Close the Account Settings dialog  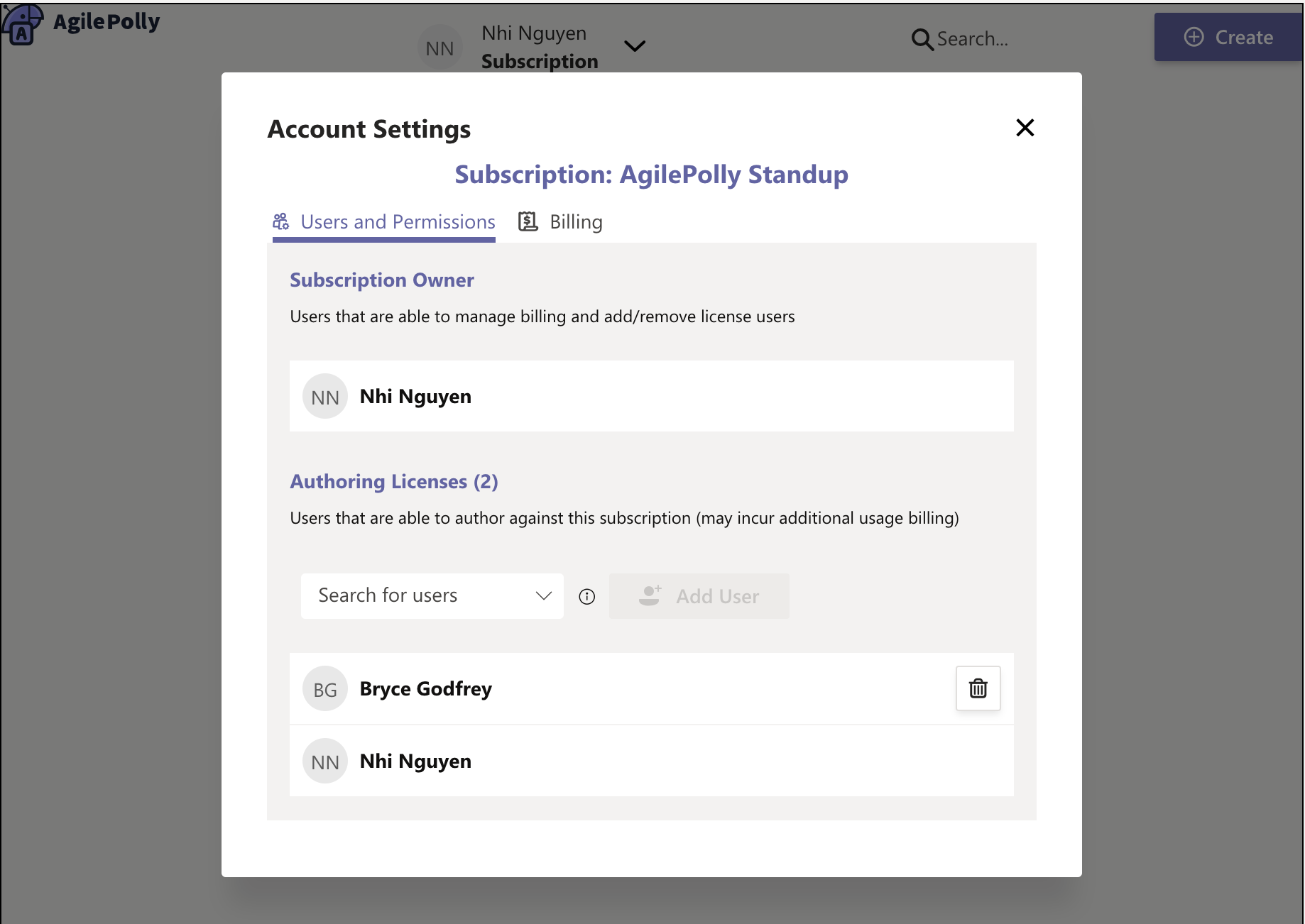pos(1025,128)
